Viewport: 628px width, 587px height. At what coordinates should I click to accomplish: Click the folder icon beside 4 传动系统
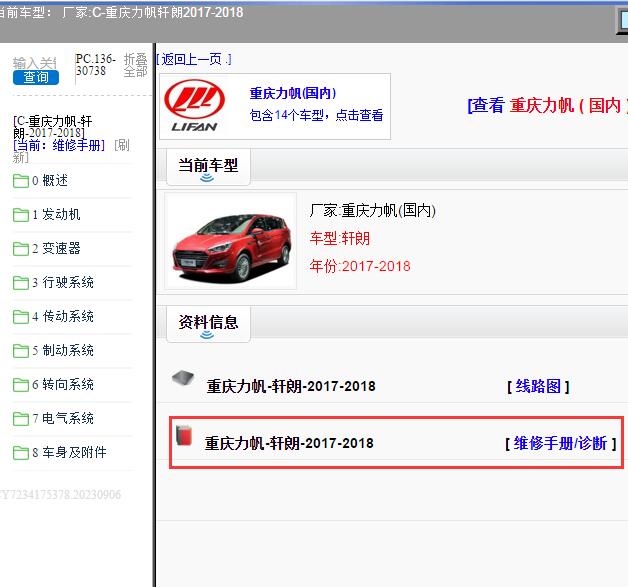[21, 317]
